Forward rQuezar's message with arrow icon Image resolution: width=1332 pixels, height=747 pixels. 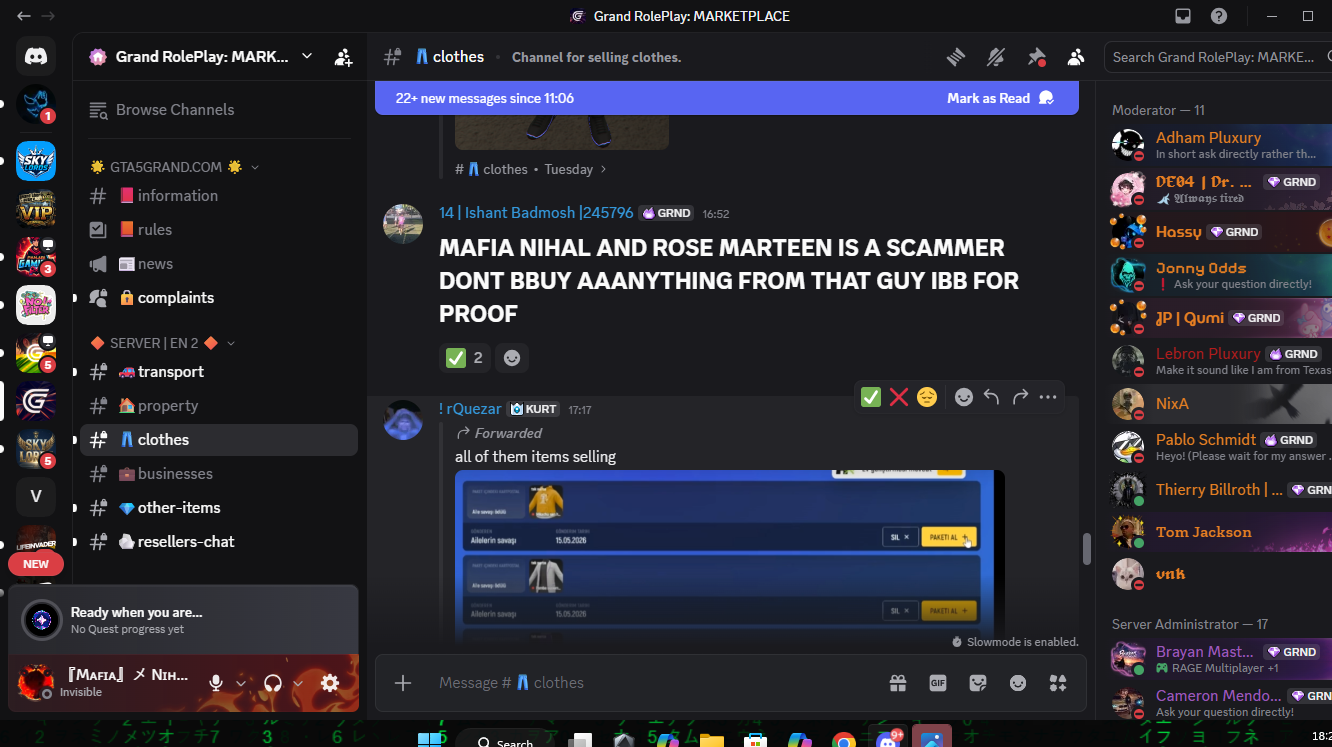click(x=1020, y=397)
